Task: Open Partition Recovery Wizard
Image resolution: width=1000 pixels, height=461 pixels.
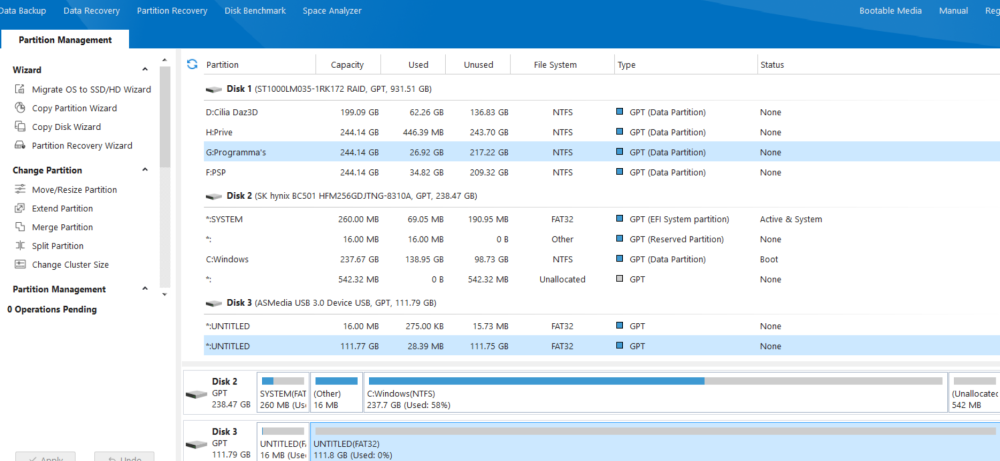Action: coord(81,146)
